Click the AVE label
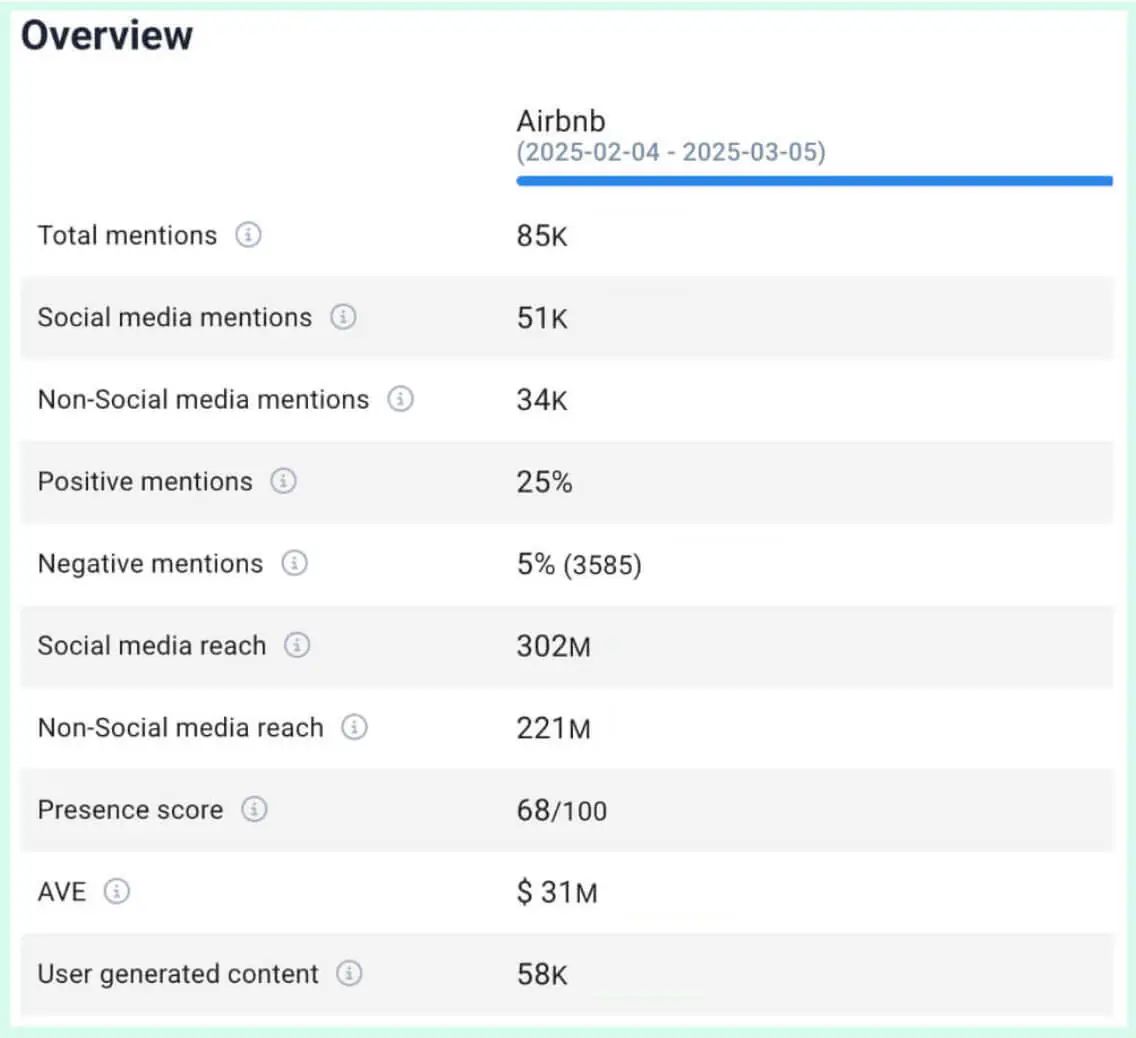The height and width of the screenshot is (1038, 1136). [62, 892]
